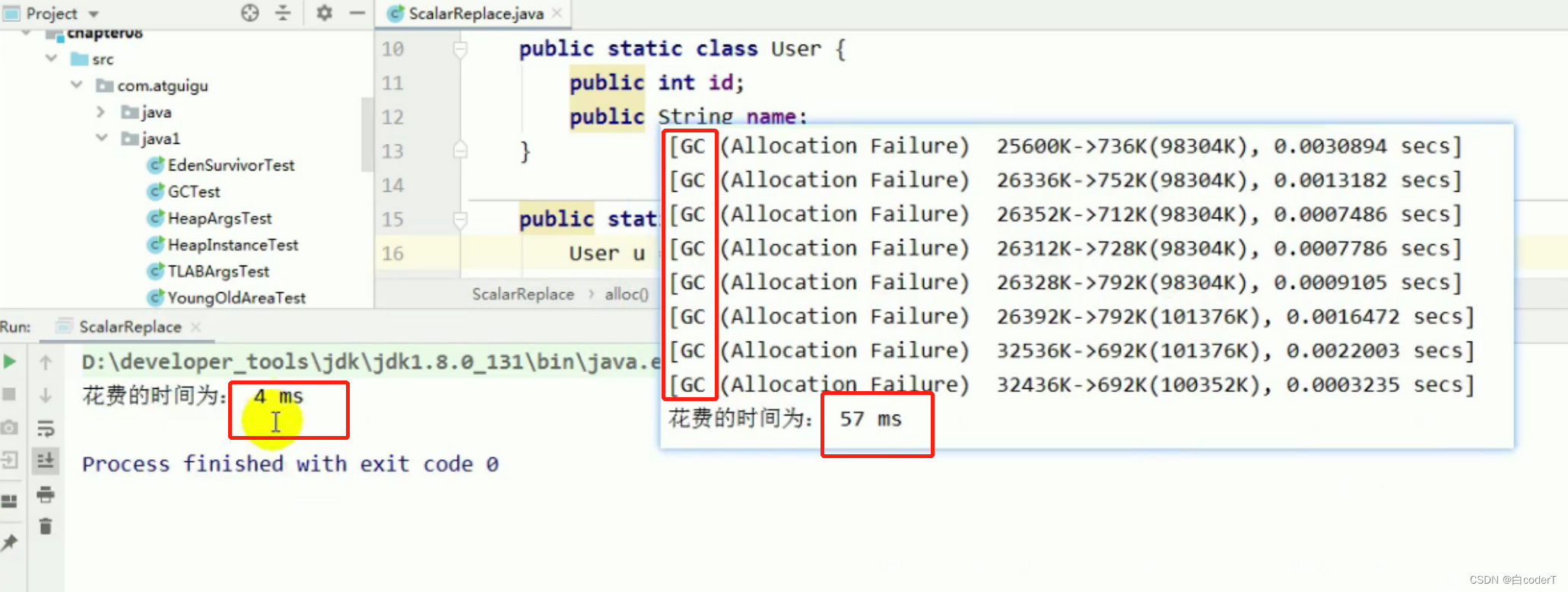Click alloc() breadcrumb
This screenshot has height=592, width=1568.
tap(627, 294)
